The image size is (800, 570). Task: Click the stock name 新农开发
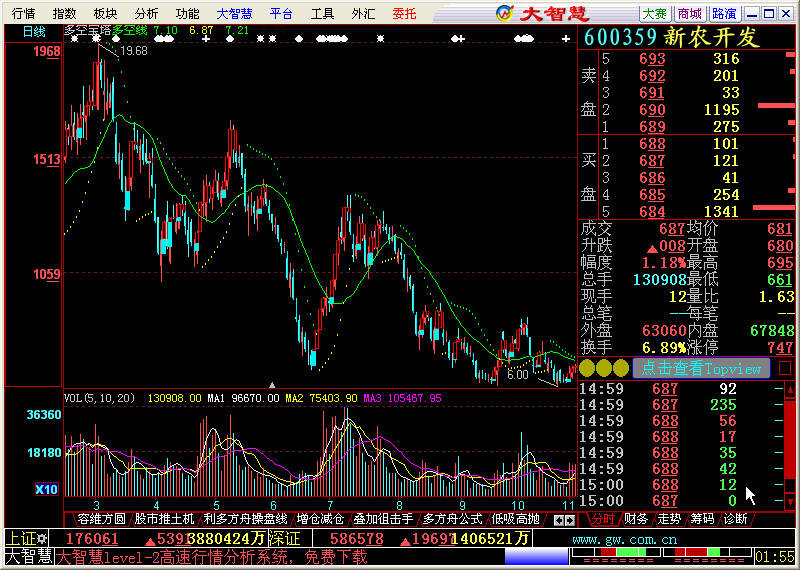click(x=712, y=38)
